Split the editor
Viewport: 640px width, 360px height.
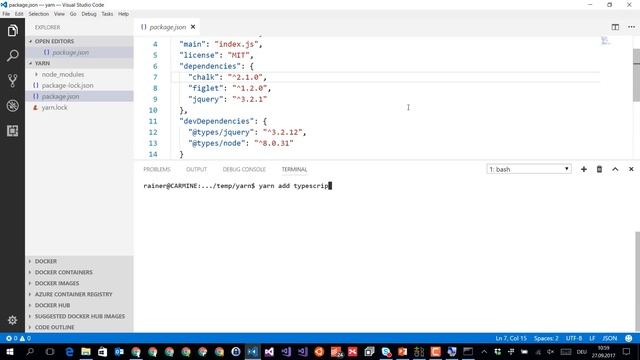(615, 27)
